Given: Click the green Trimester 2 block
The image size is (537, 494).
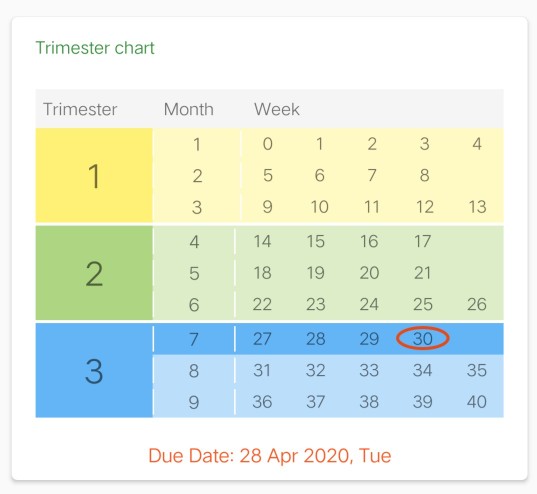Looking at the screenshot, I should pyautogui.click(x=94, y=273).
